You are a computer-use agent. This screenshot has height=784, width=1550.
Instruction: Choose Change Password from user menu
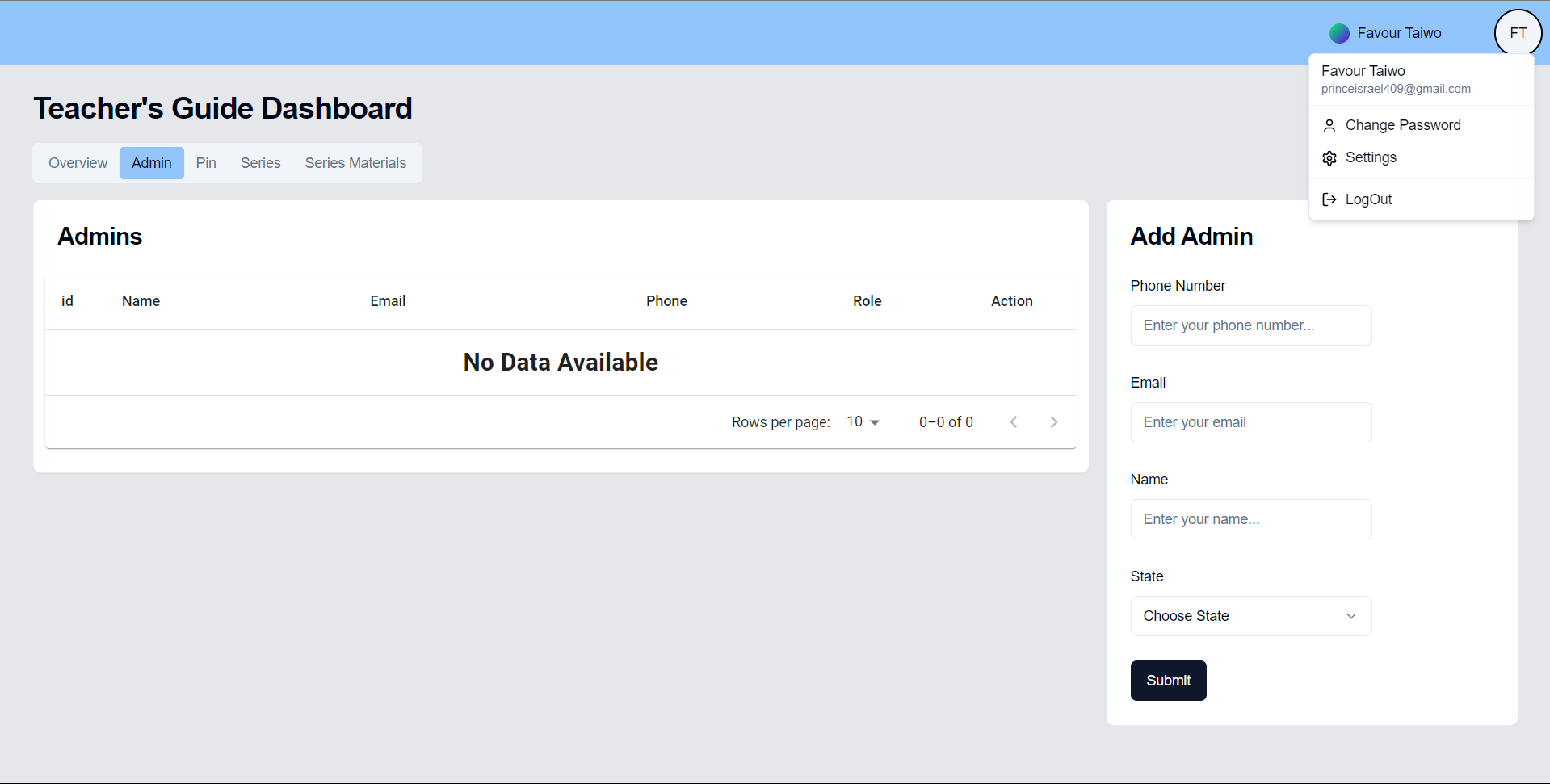tap(1402, 125)
